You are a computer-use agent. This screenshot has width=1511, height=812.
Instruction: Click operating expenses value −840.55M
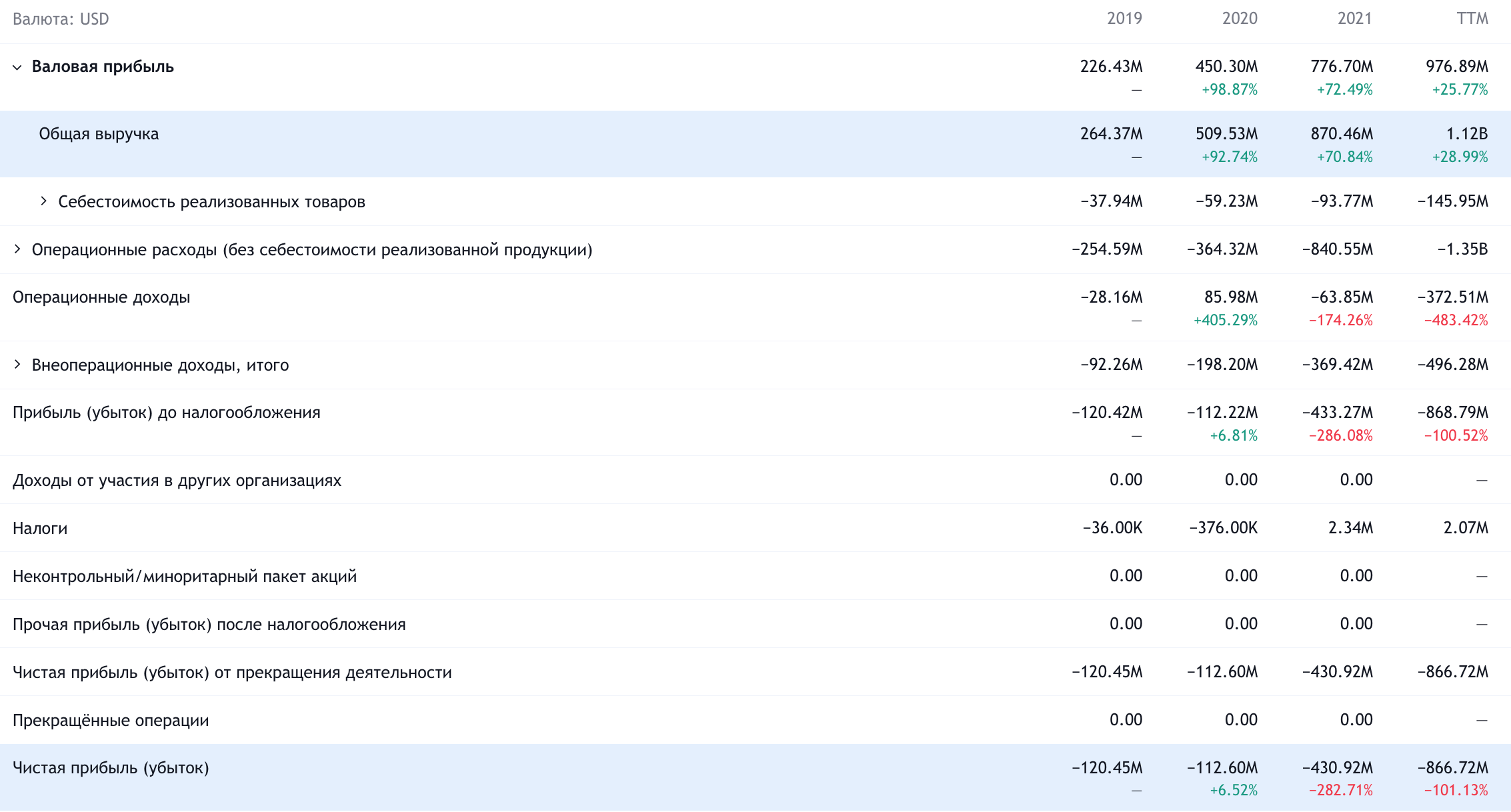click(1338, 249)
